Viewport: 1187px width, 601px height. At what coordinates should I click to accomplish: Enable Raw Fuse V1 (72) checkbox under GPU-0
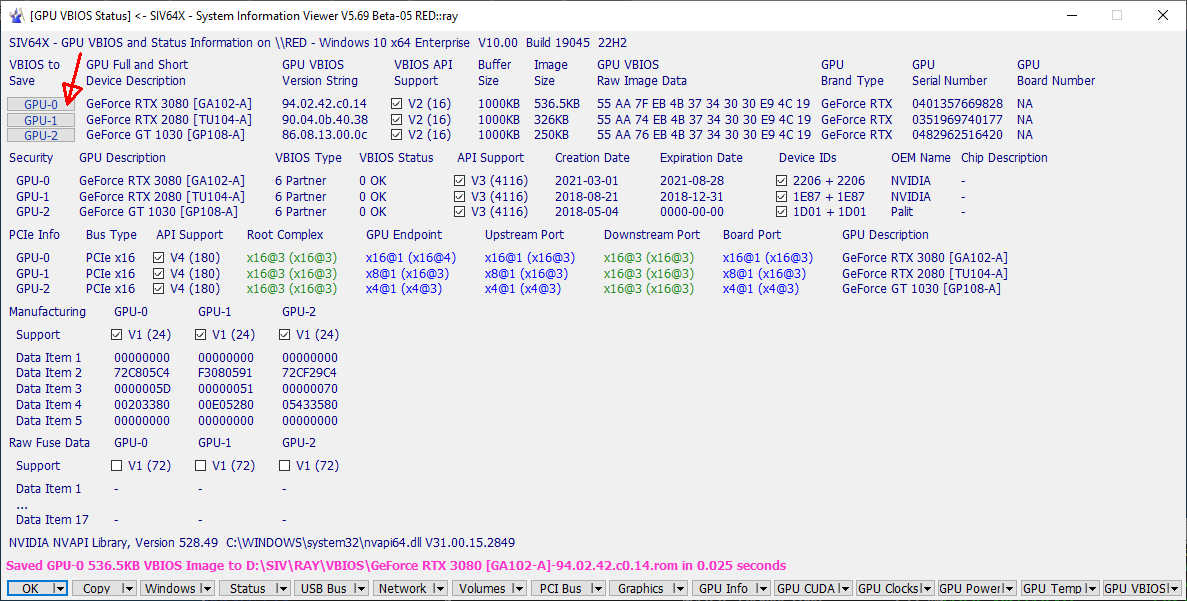pyautogui.click(x=117, y=466)
